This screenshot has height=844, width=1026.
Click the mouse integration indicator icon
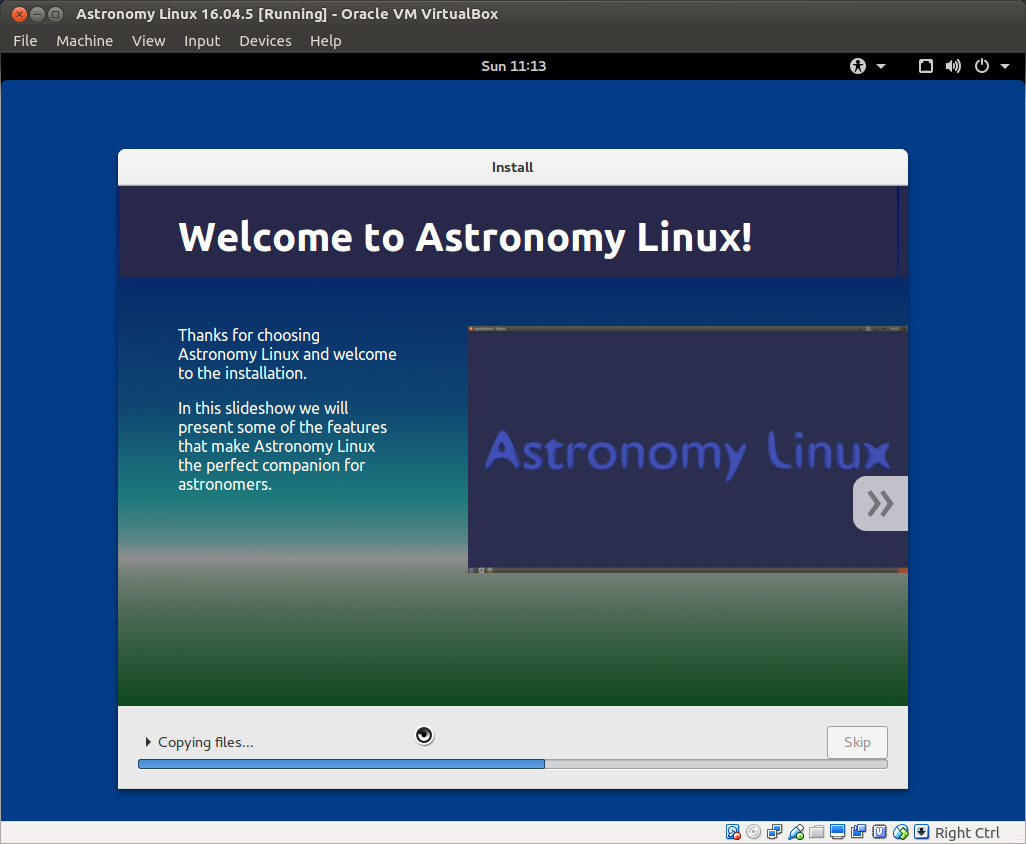900,831
